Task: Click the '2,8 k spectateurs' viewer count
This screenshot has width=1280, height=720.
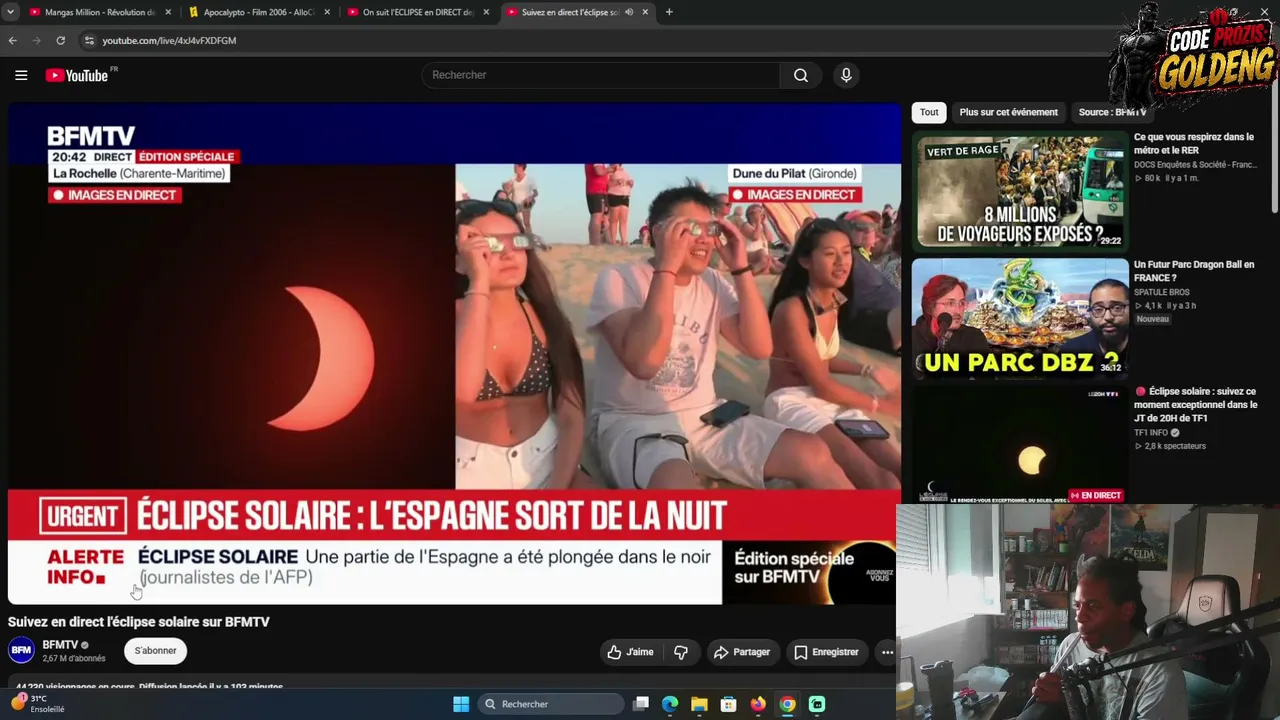Action: point(1170,446)
